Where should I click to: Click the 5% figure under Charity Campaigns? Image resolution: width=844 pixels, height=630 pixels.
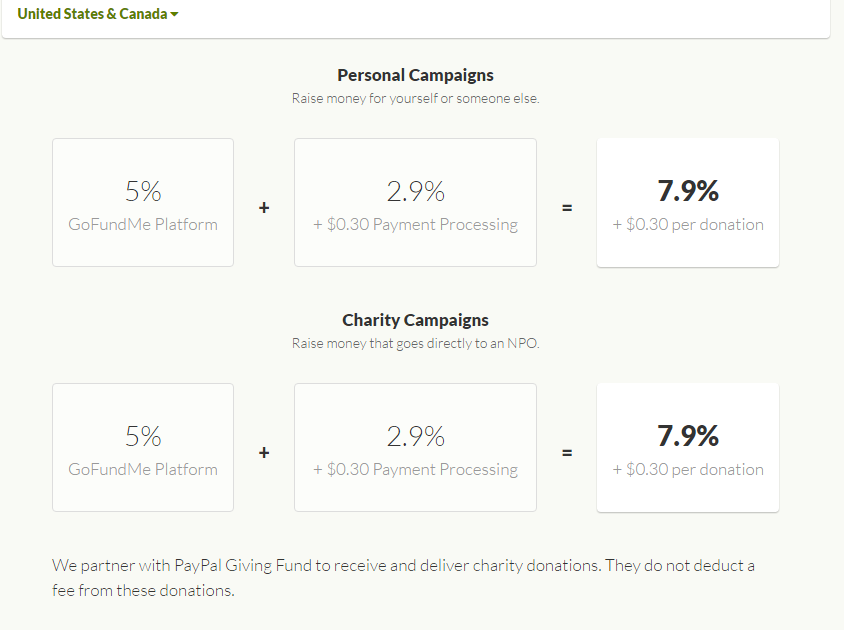143,436
